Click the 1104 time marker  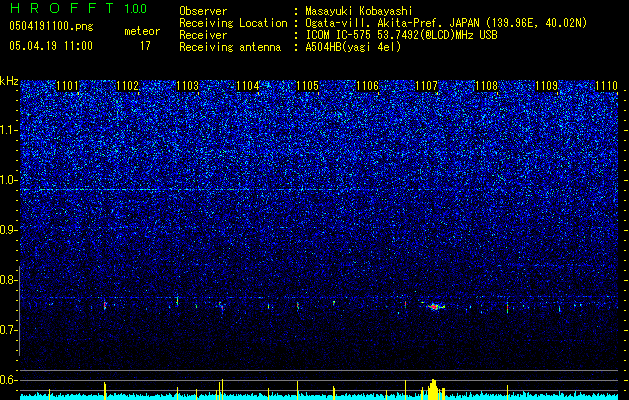click(x=248, y=86)
